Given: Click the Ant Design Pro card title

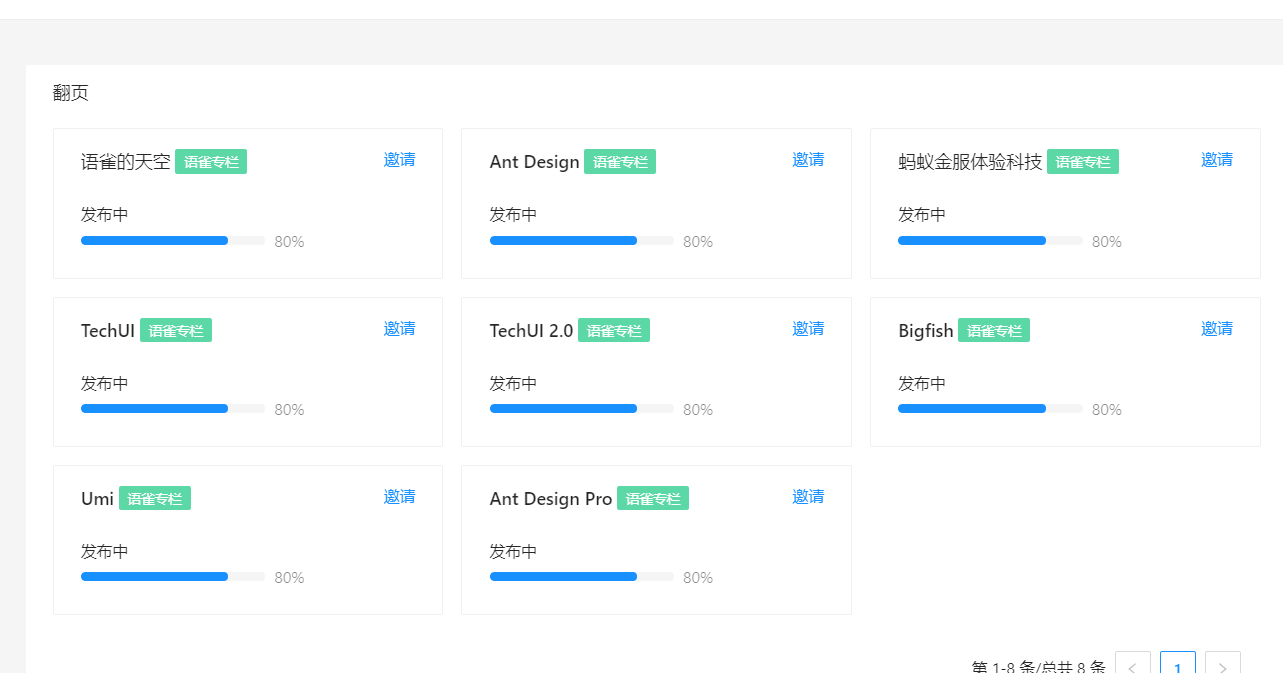Looking at the screenshot, I should [551, 498].
